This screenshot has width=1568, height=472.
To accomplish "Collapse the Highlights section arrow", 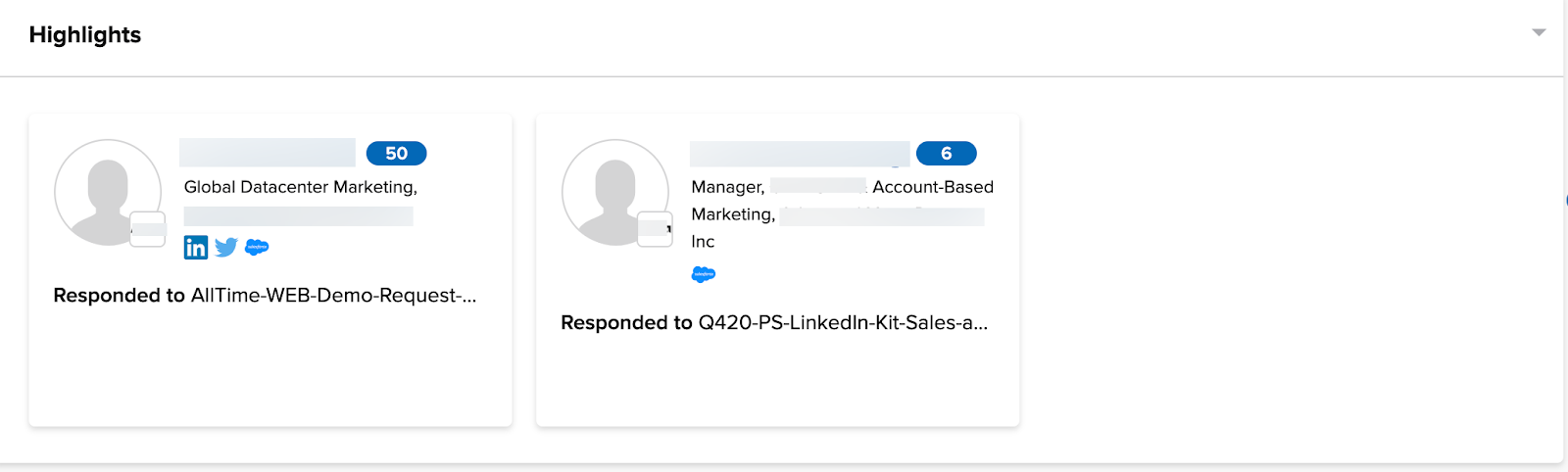I will [1539, 32].
